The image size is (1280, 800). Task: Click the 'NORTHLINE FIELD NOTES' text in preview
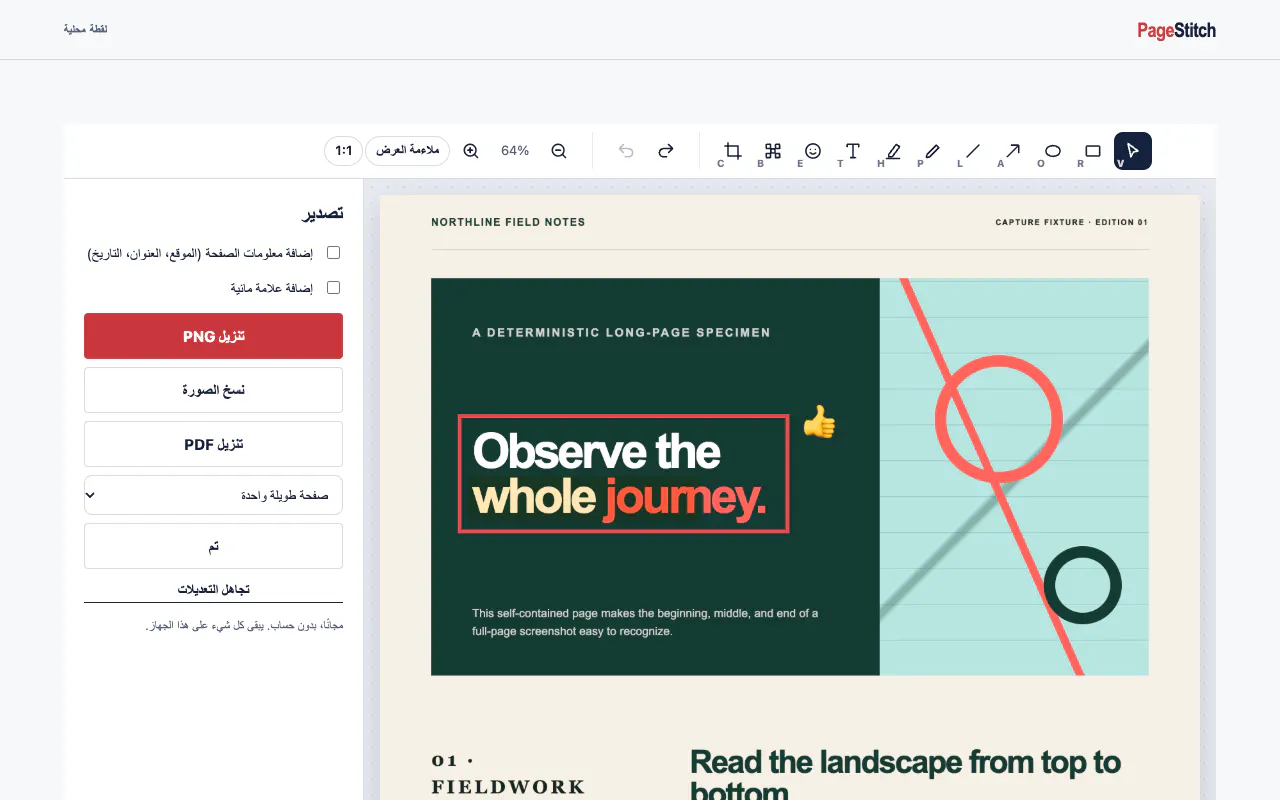click(508, 222)
